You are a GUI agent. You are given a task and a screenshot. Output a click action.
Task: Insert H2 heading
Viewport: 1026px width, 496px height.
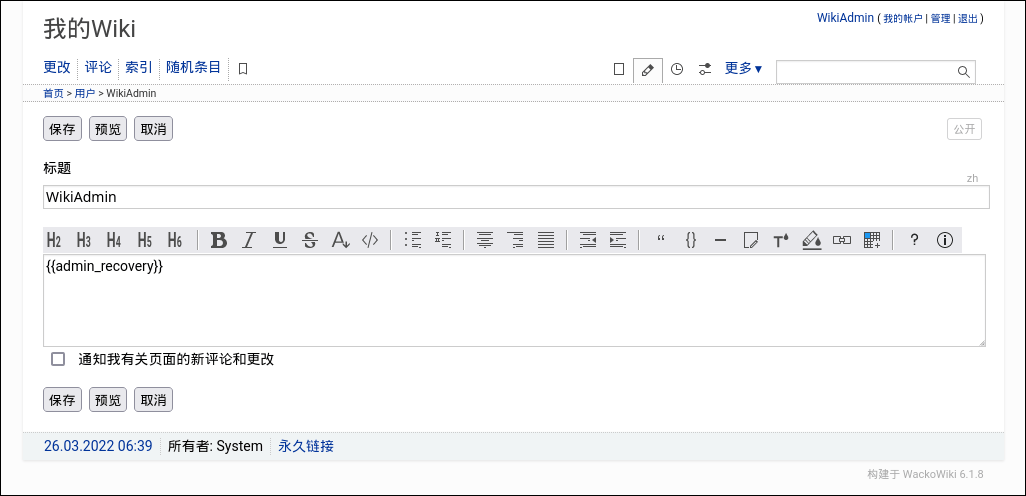[x=54, y=240]
